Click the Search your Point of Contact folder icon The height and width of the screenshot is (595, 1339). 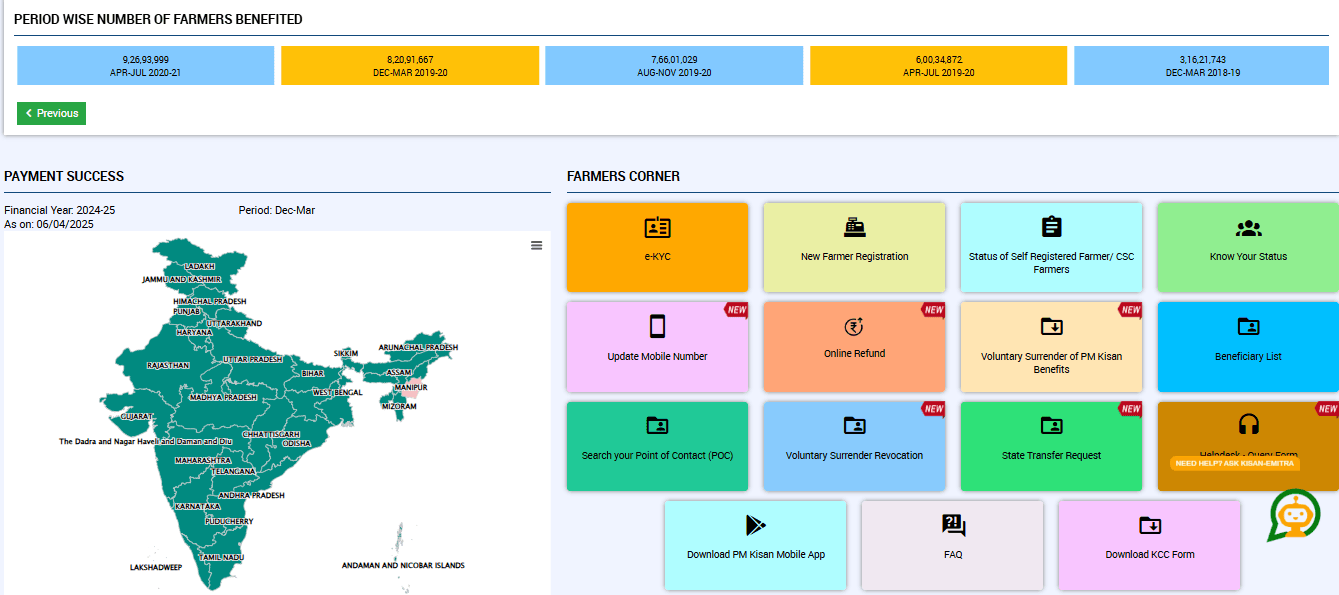point(657,426)
